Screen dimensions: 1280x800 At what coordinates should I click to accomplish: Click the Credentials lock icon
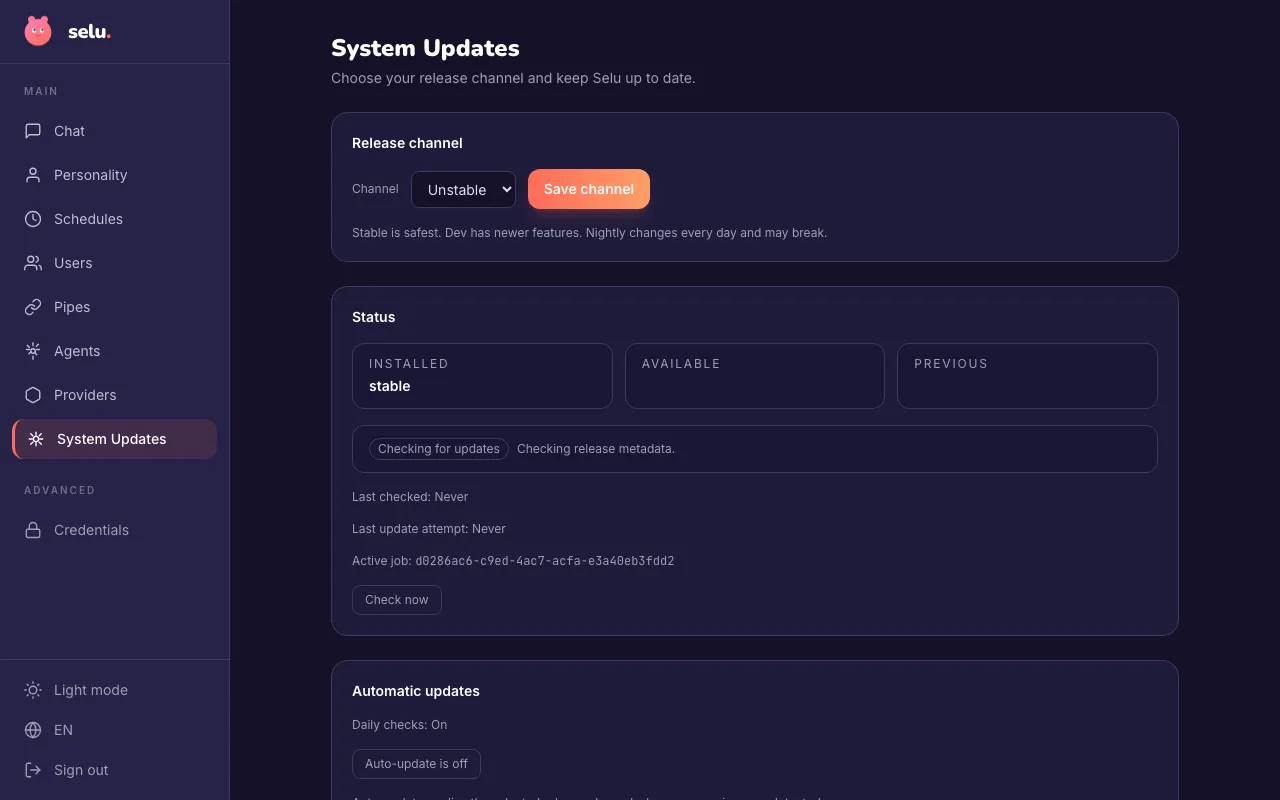click(x=33, y=530)
